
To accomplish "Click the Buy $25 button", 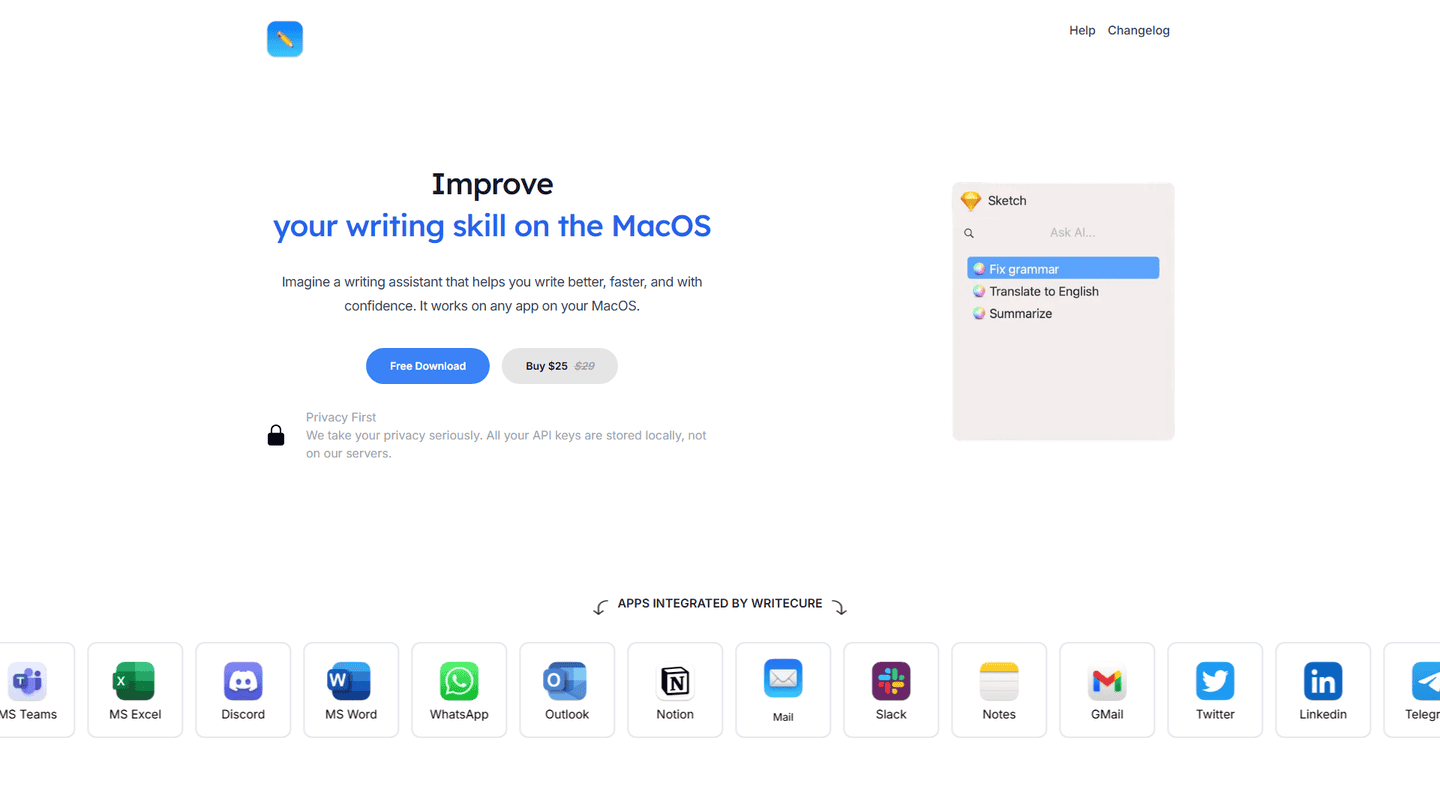I will click(559, 366).
